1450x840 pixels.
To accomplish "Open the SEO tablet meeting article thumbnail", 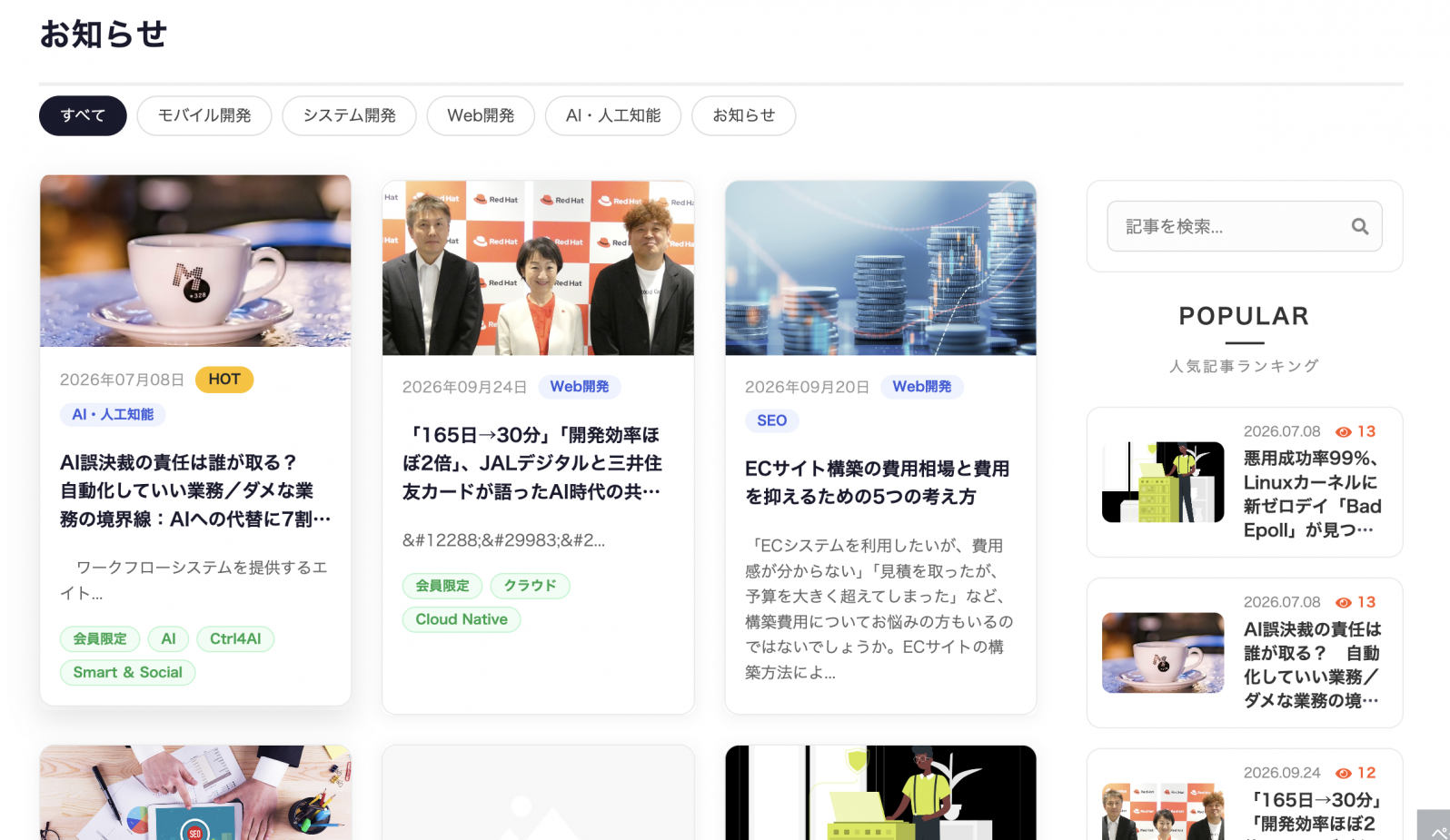I will (x=195, y=793).
